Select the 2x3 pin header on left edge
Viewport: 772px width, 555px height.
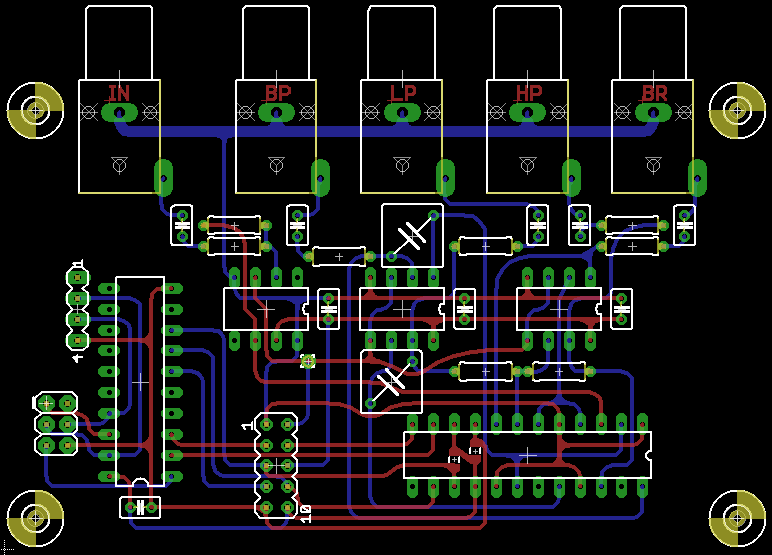tap(56, 423)
